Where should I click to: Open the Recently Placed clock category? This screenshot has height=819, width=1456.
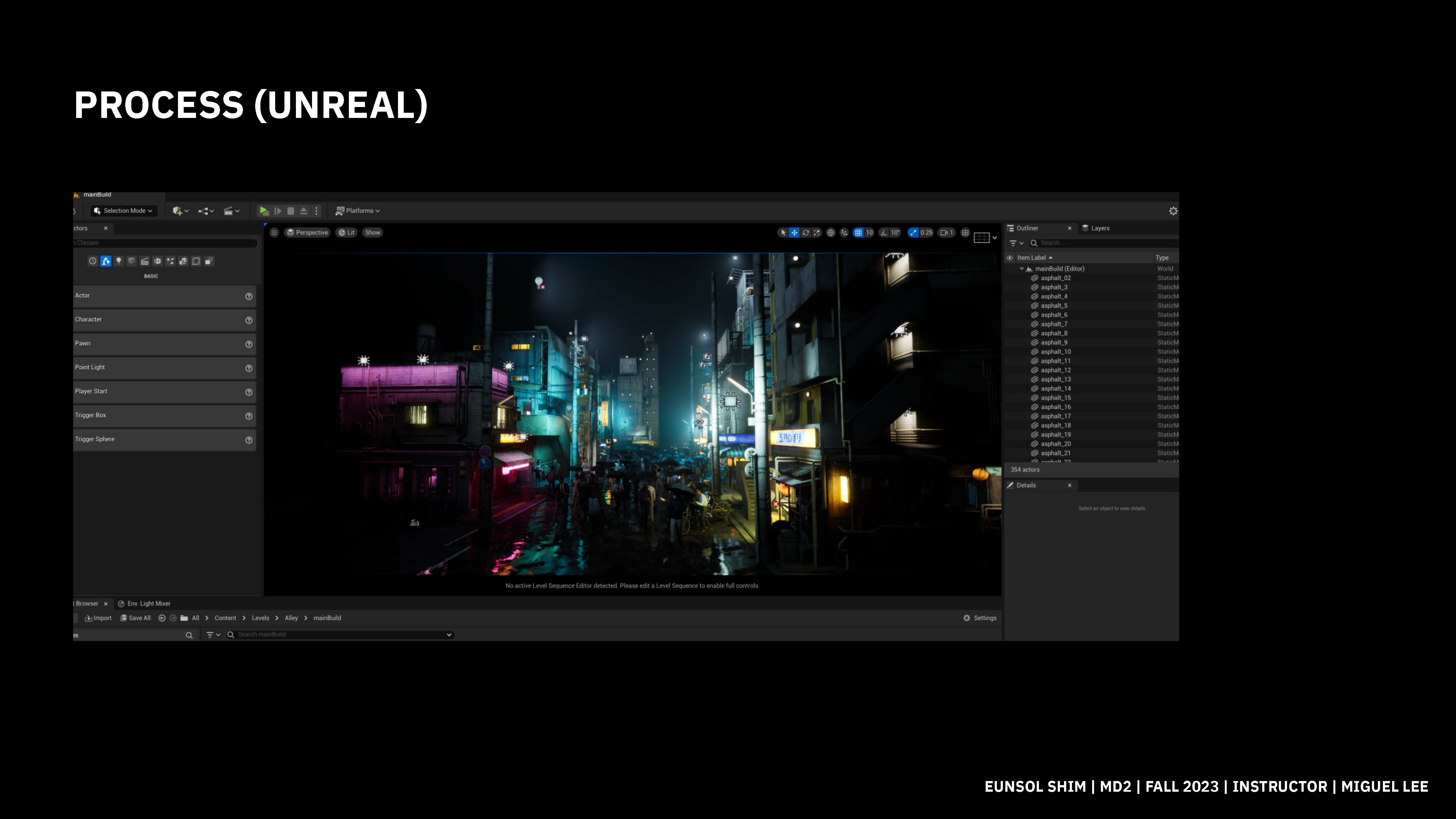point(93,261)
